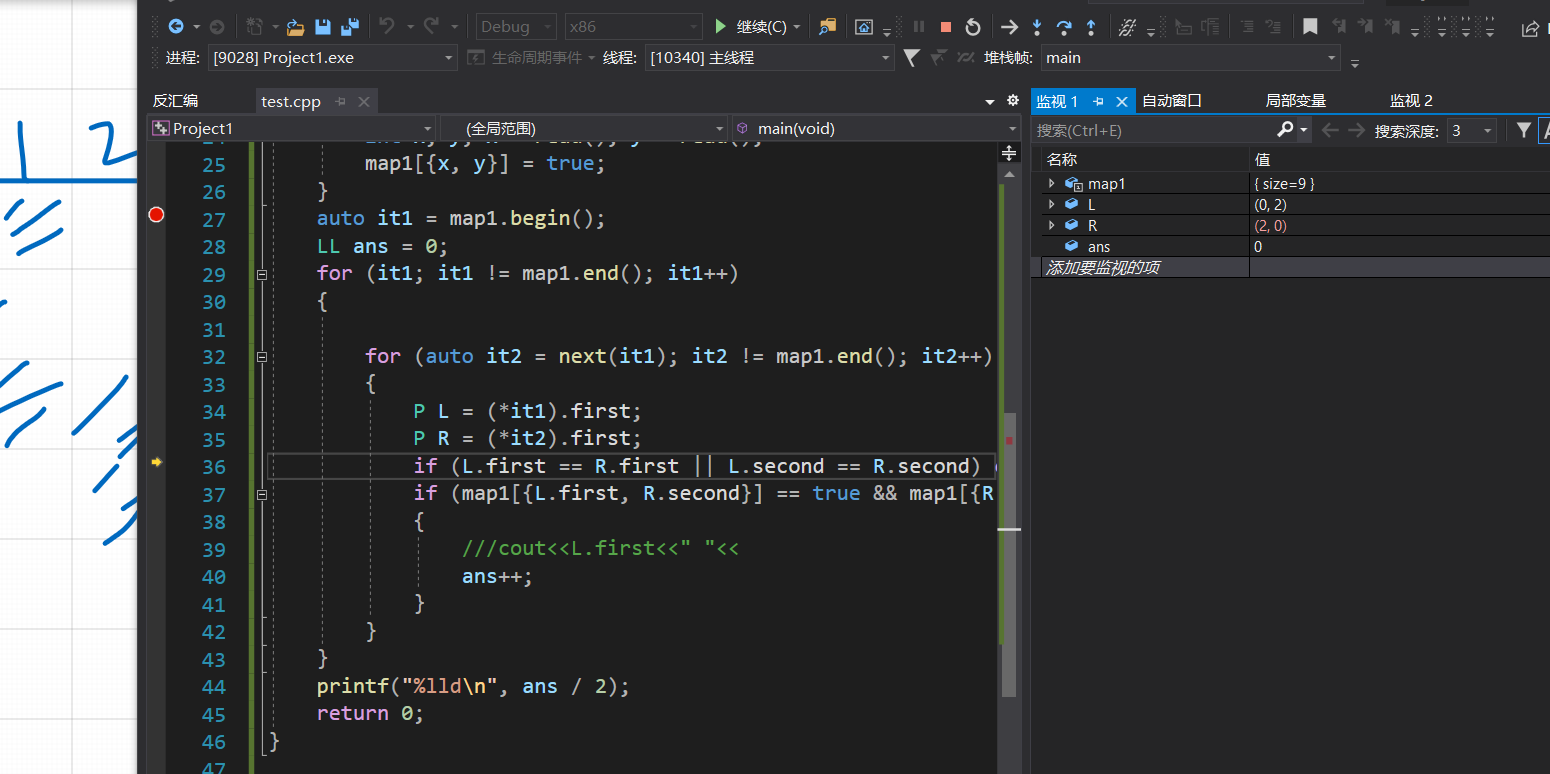Switch to the 局部变量 tab
Screen dimensions: 1550x774
[1295, 101]
